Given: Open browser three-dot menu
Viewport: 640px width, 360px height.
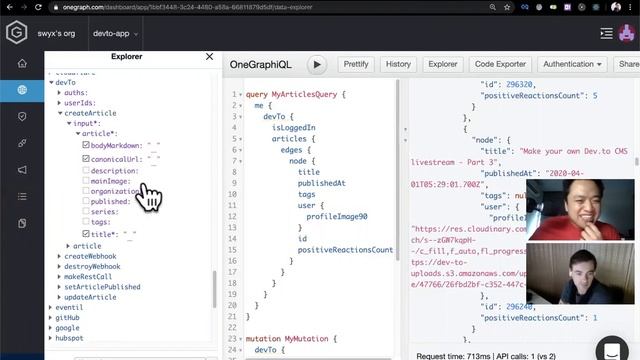Looking at the screenshot, I should point(631,7).
